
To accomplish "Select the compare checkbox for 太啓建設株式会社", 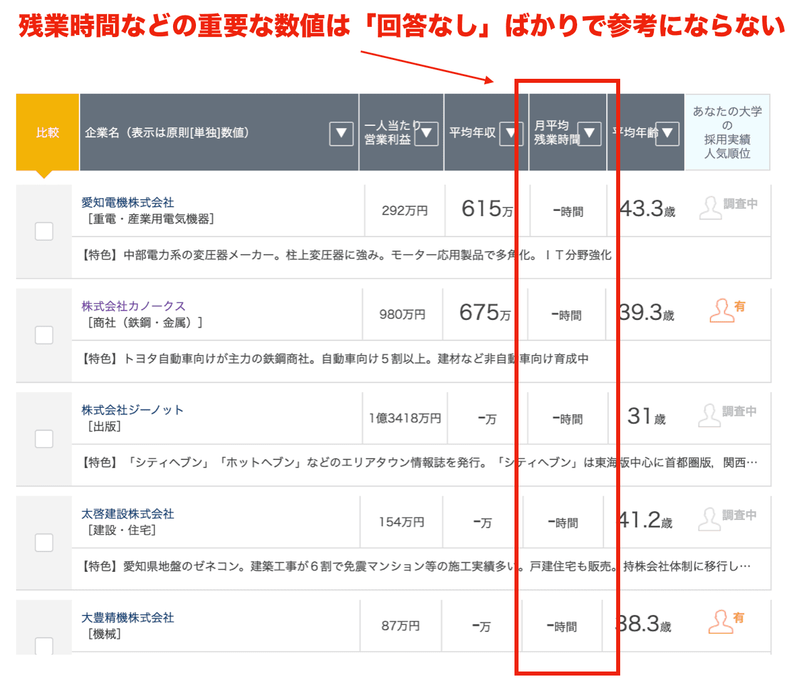I will pyautogui.click(x=44, y=542).
